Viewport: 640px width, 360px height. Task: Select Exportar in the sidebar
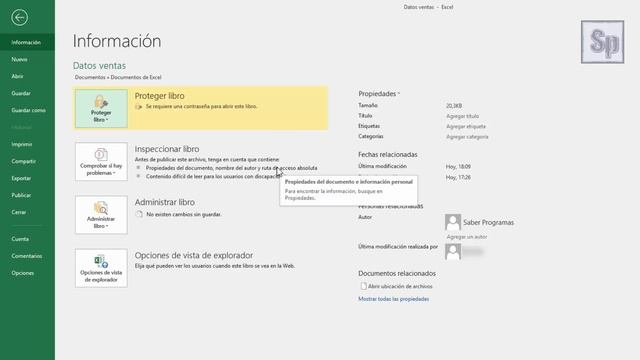pyautogui.click(x=27, y=178)
